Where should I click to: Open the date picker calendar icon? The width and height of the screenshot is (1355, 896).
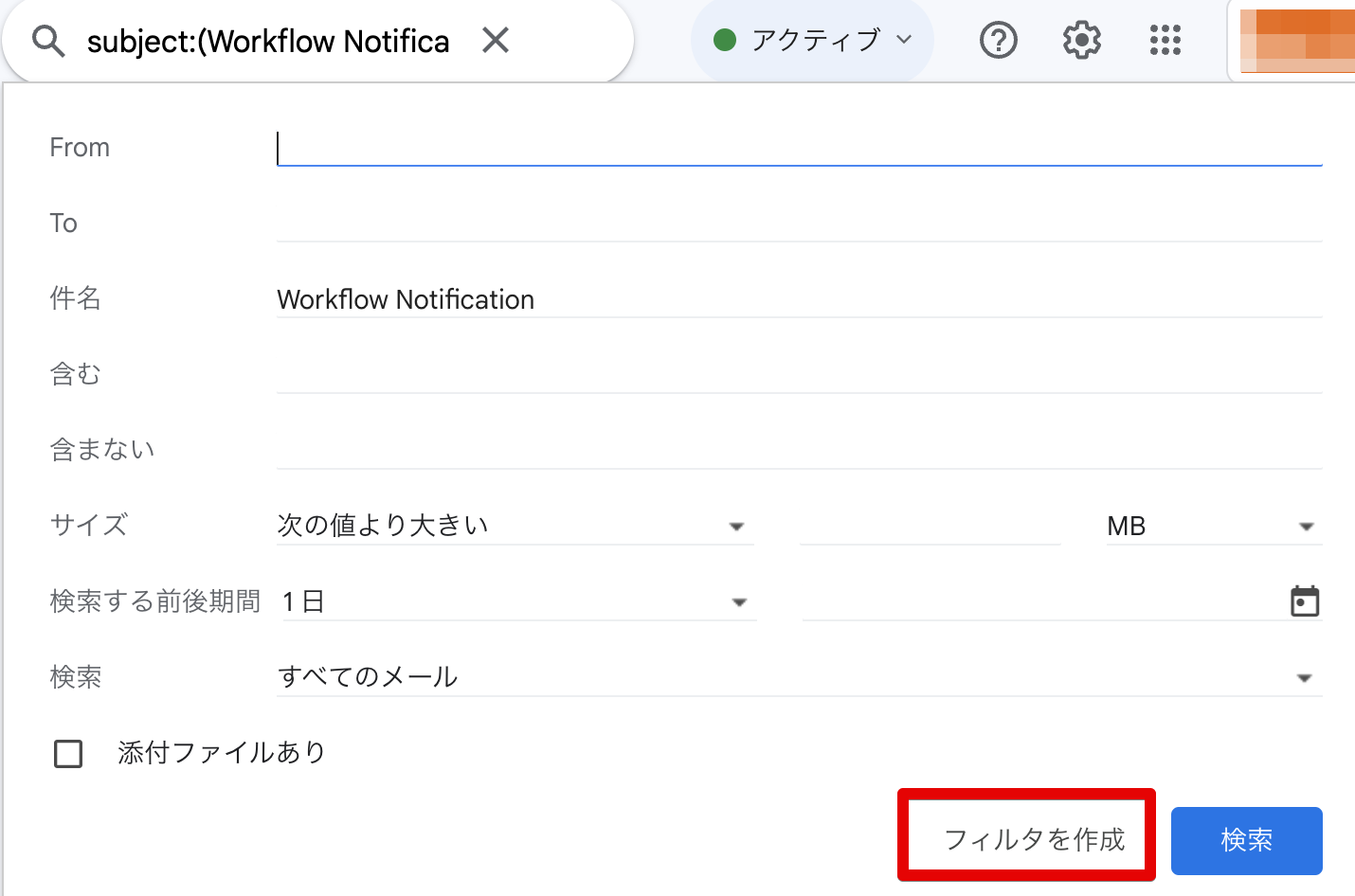(x=1305, y=600)
